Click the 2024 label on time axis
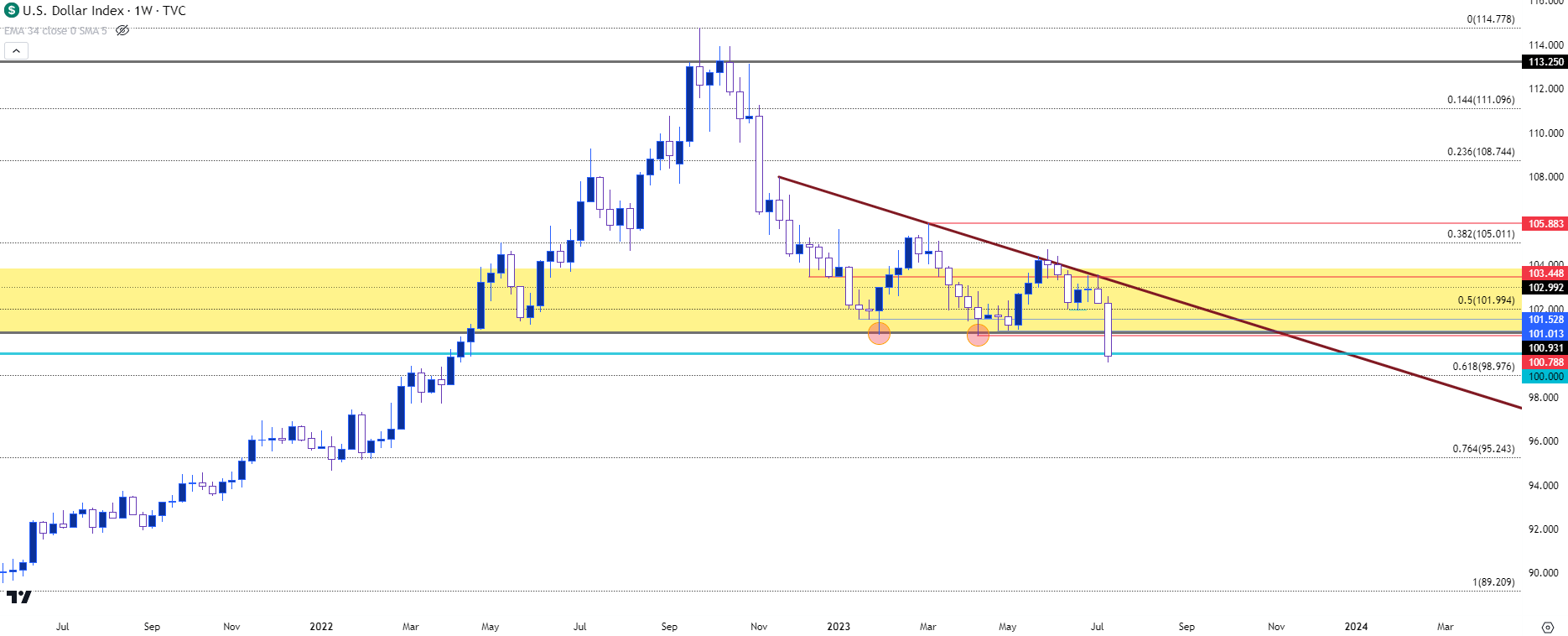Image resolution: width=1568 pixels, height=636 pixels. (x=1356, y=627)
